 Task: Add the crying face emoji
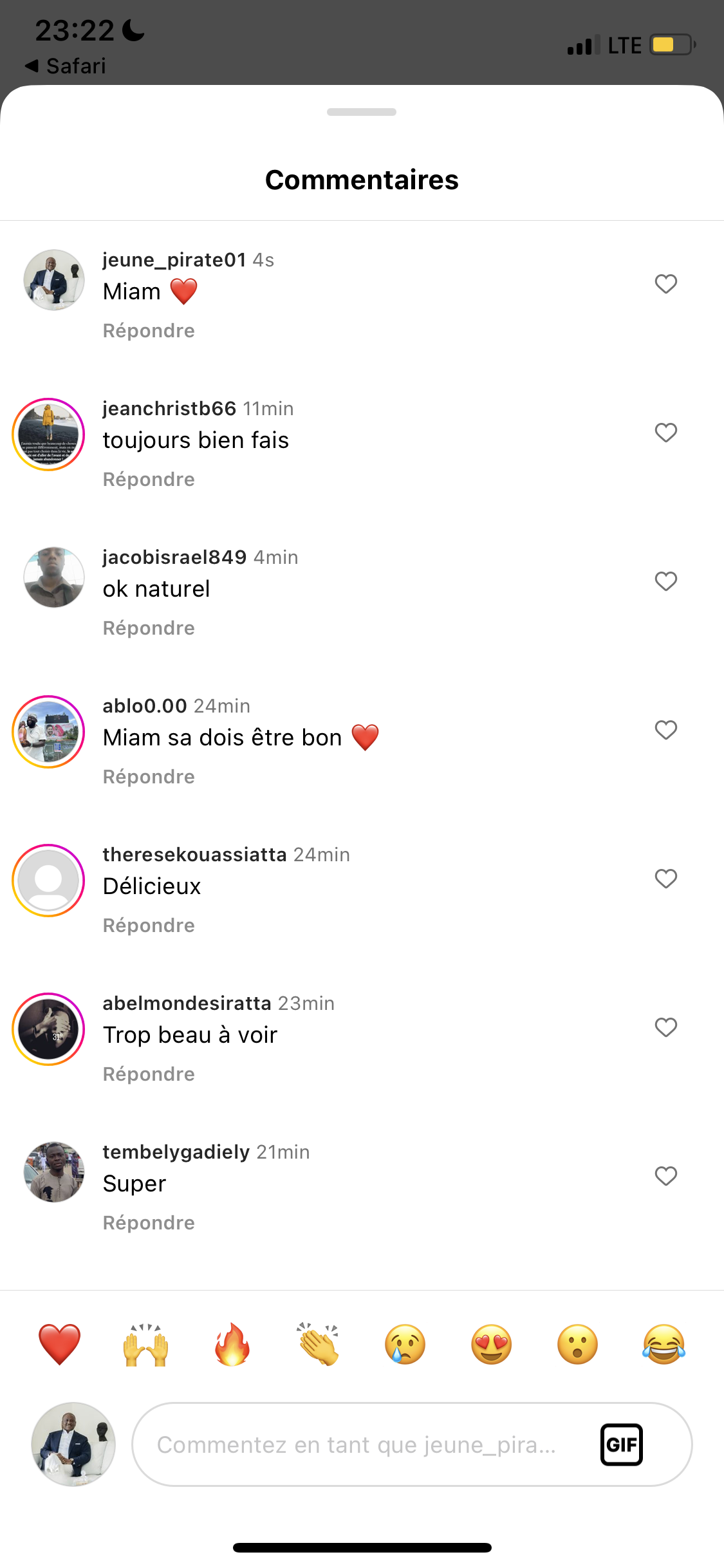[x=405, y=1345]
